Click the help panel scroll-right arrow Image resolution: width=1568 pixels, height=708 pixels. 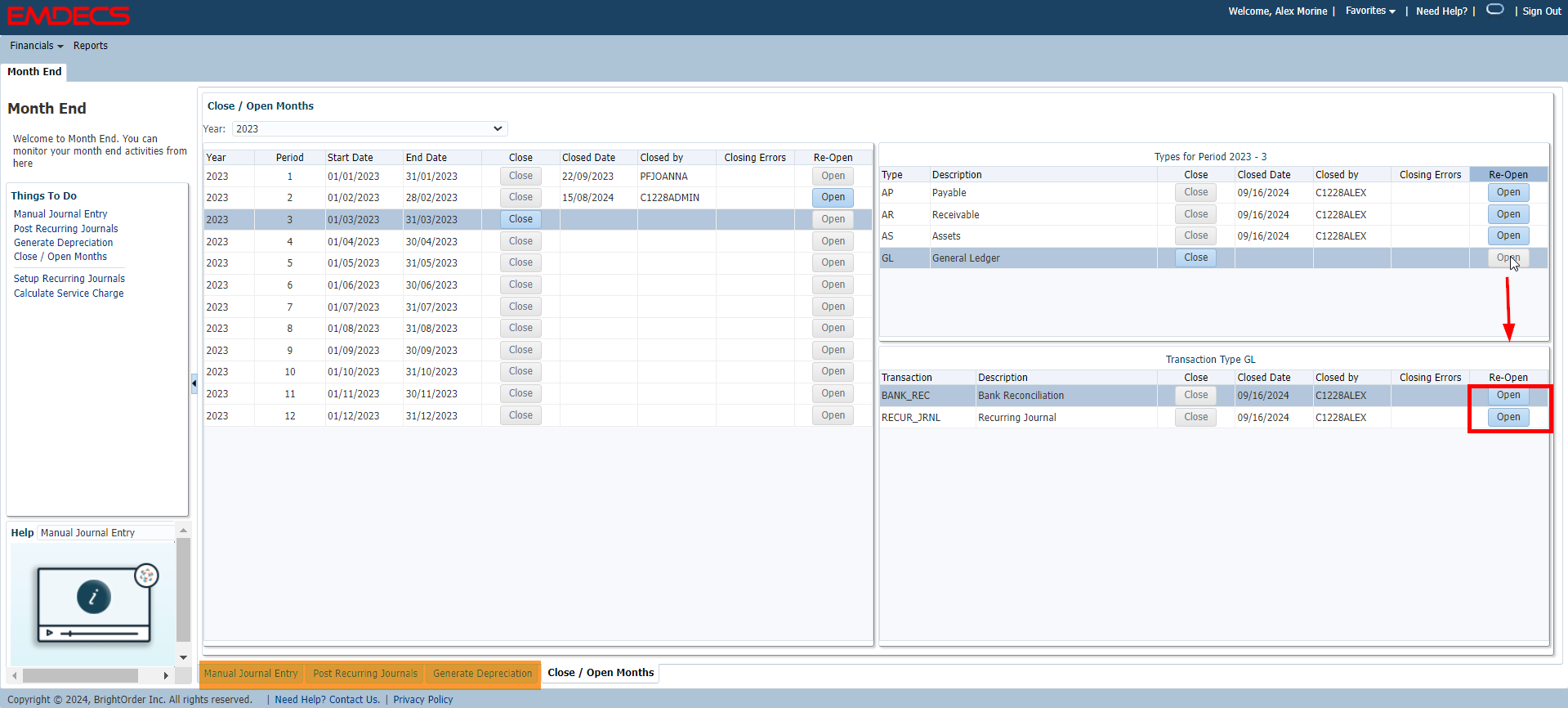pos(166,675)
